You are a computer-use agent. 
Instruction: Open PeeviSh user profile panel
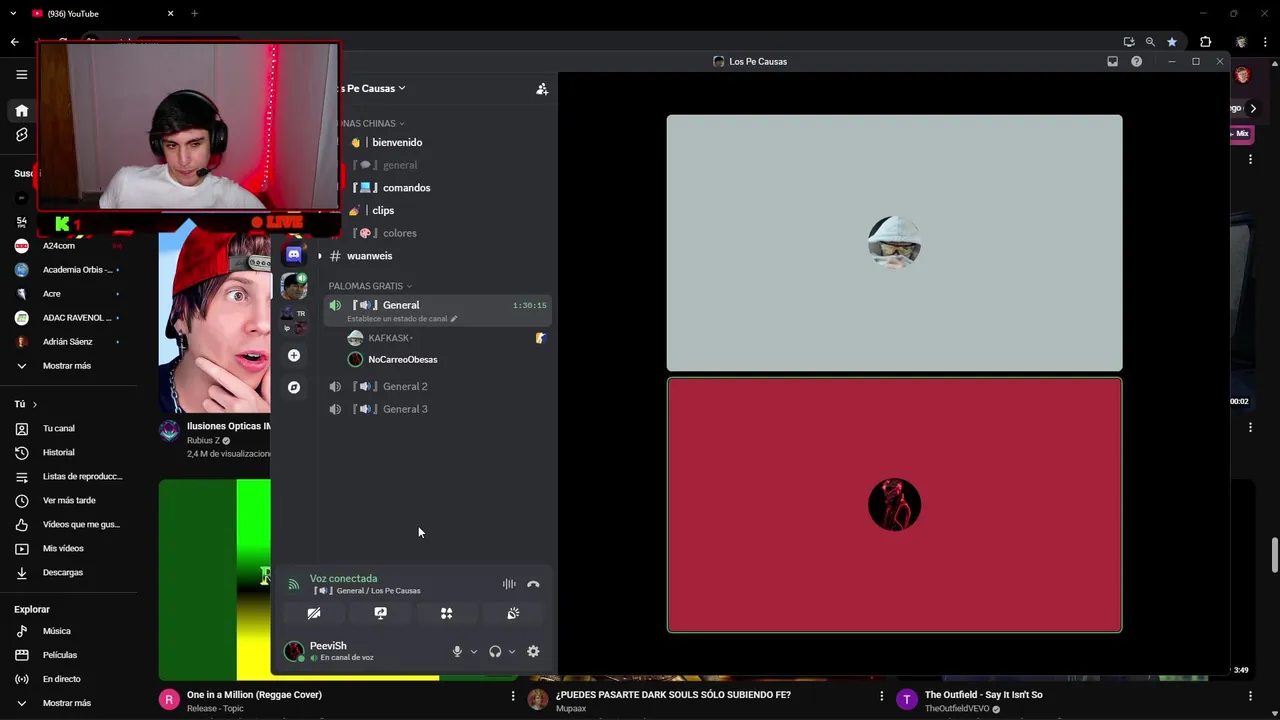point(340,651)
